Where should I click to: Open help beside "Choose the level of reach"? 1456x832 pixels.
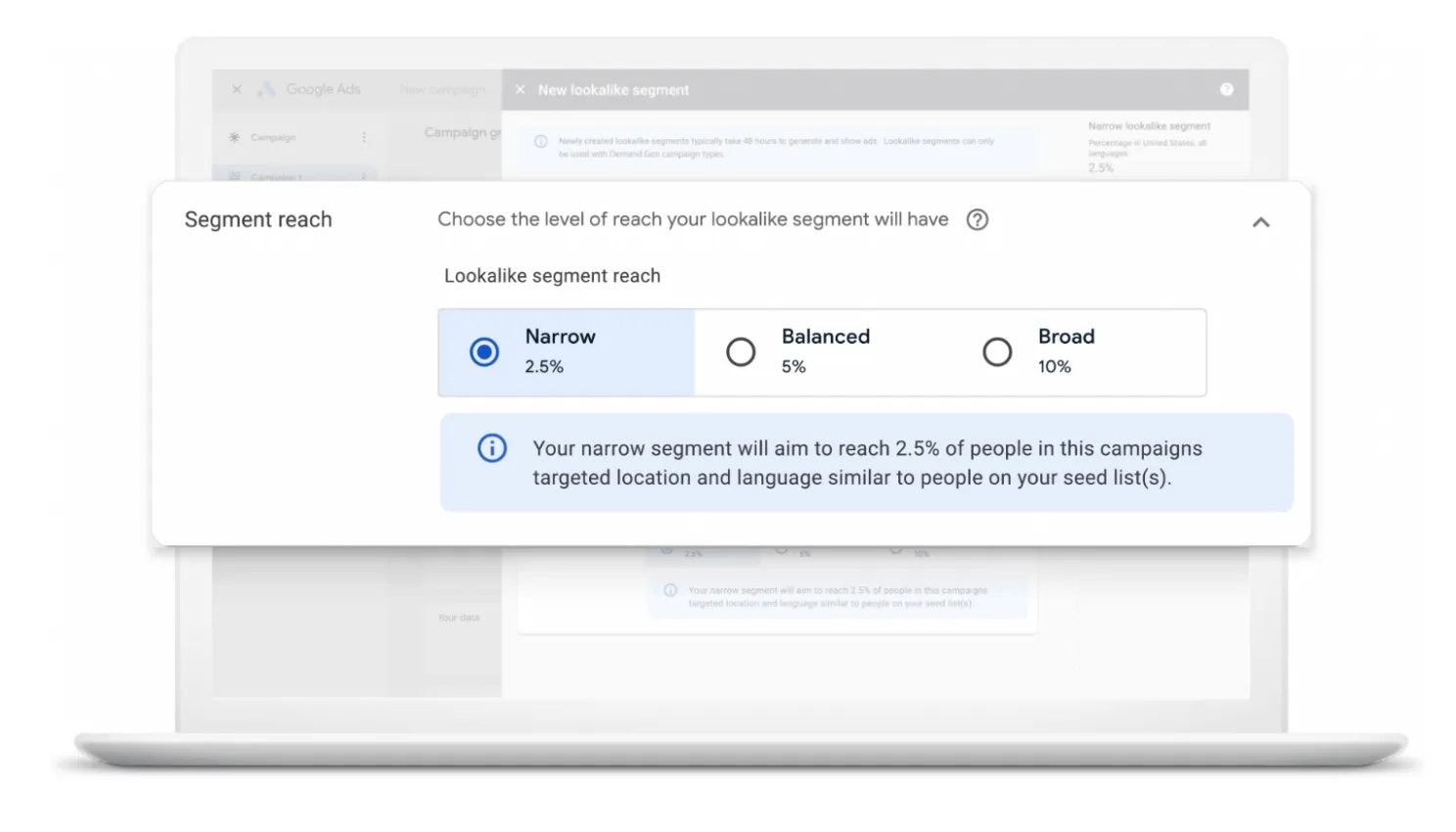pyautogui.click(x=978, y=220)
